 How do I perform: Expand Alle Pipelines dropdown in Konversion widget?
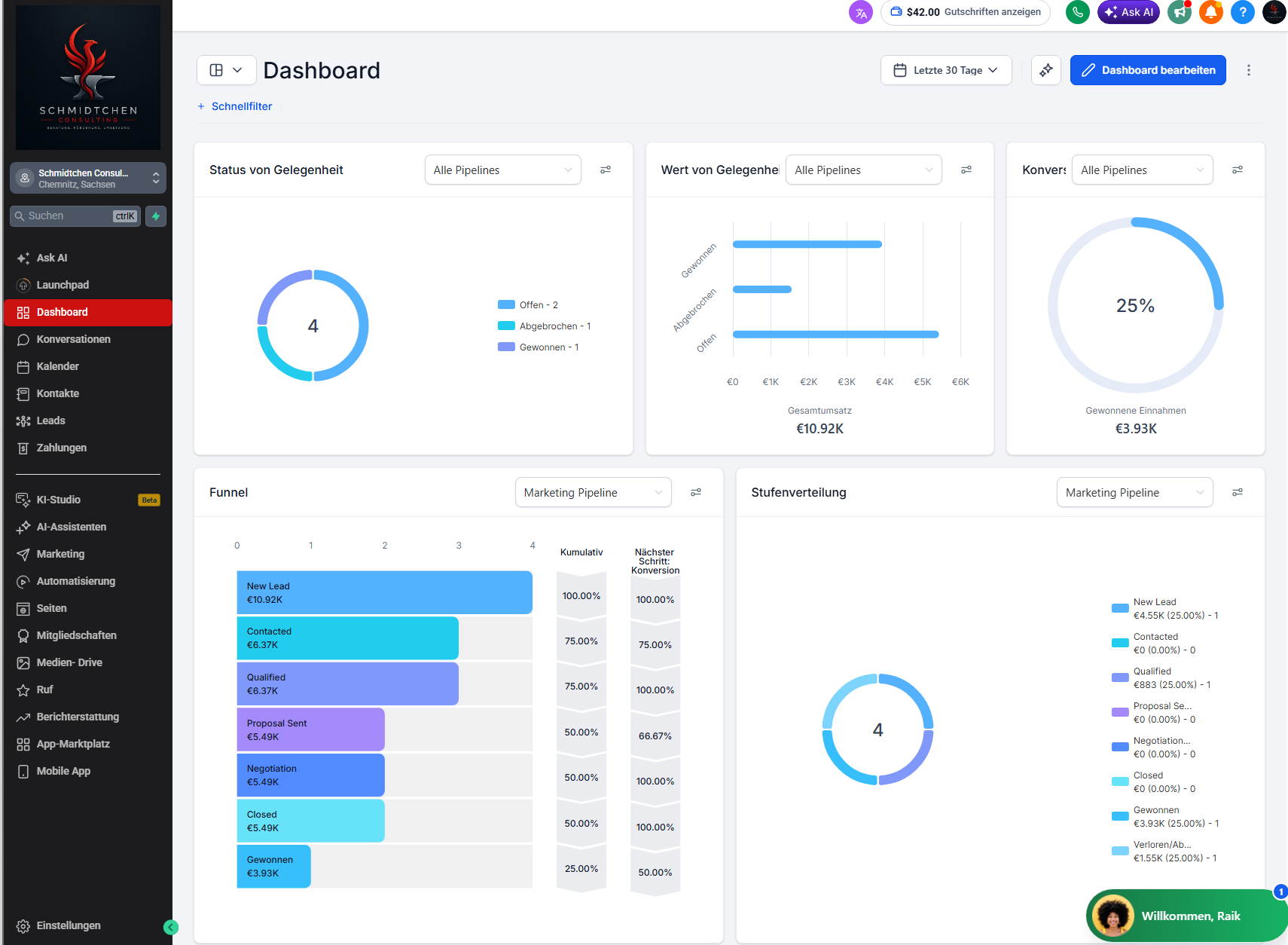click(1142, 170)
